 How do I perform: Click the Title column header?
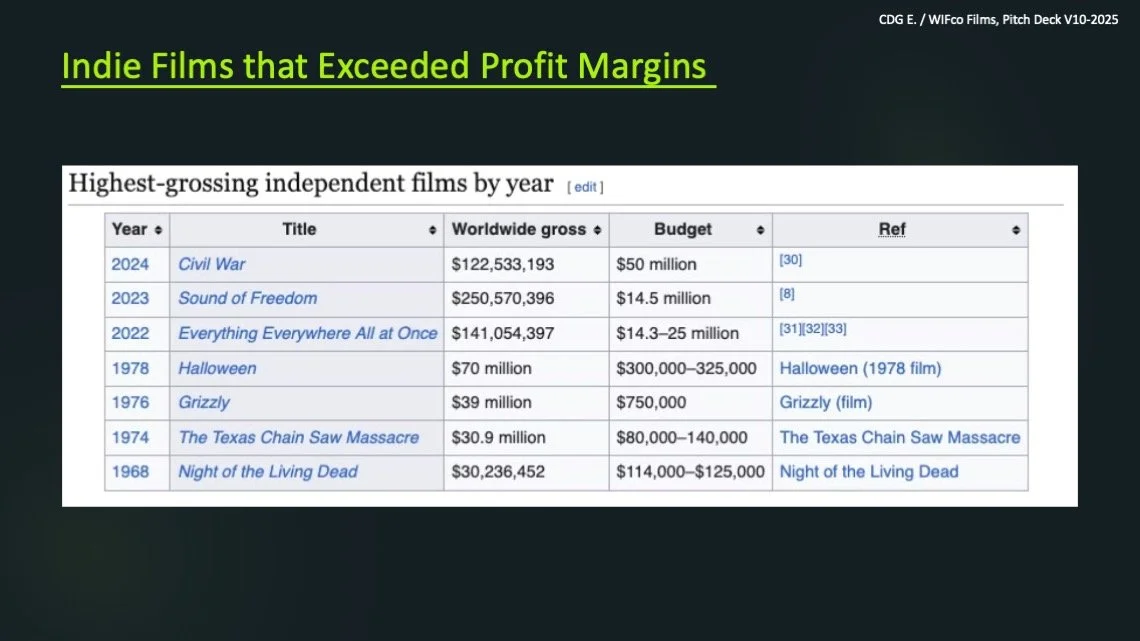tap(307, 230)
